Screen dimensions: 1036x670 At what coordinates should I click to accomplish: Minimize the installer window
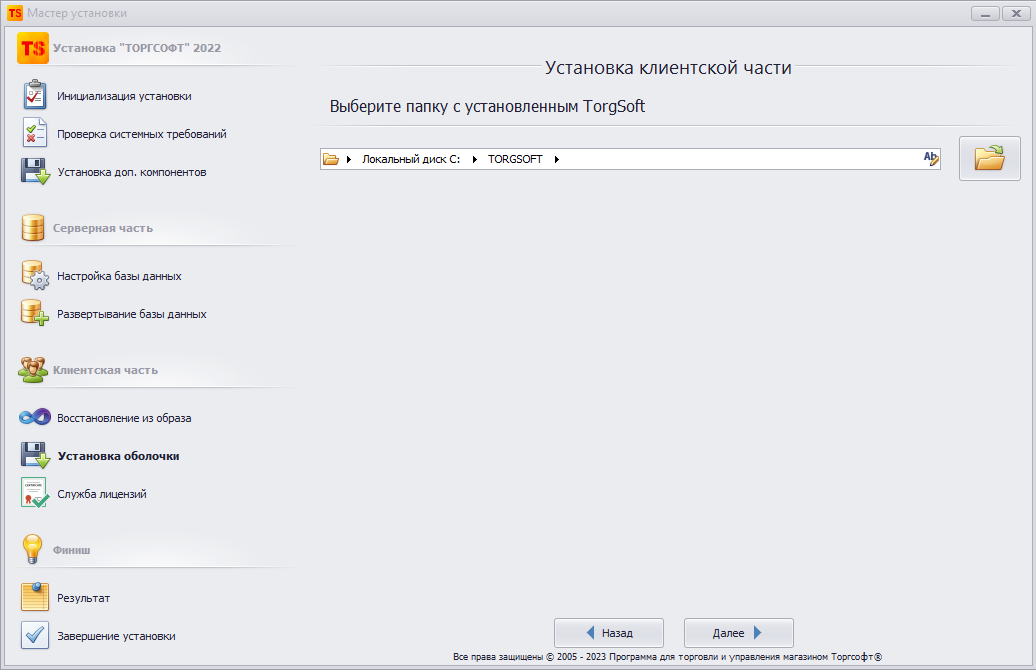tap(985, 13)
